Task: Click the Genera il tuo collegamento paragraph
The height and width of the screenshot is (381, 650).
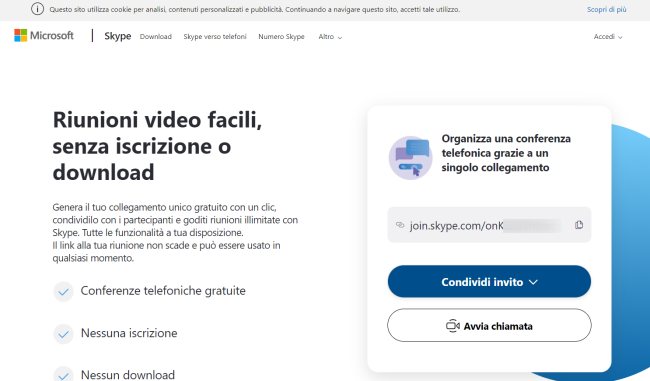Action: pyautogui.click(x=175, y=232)
